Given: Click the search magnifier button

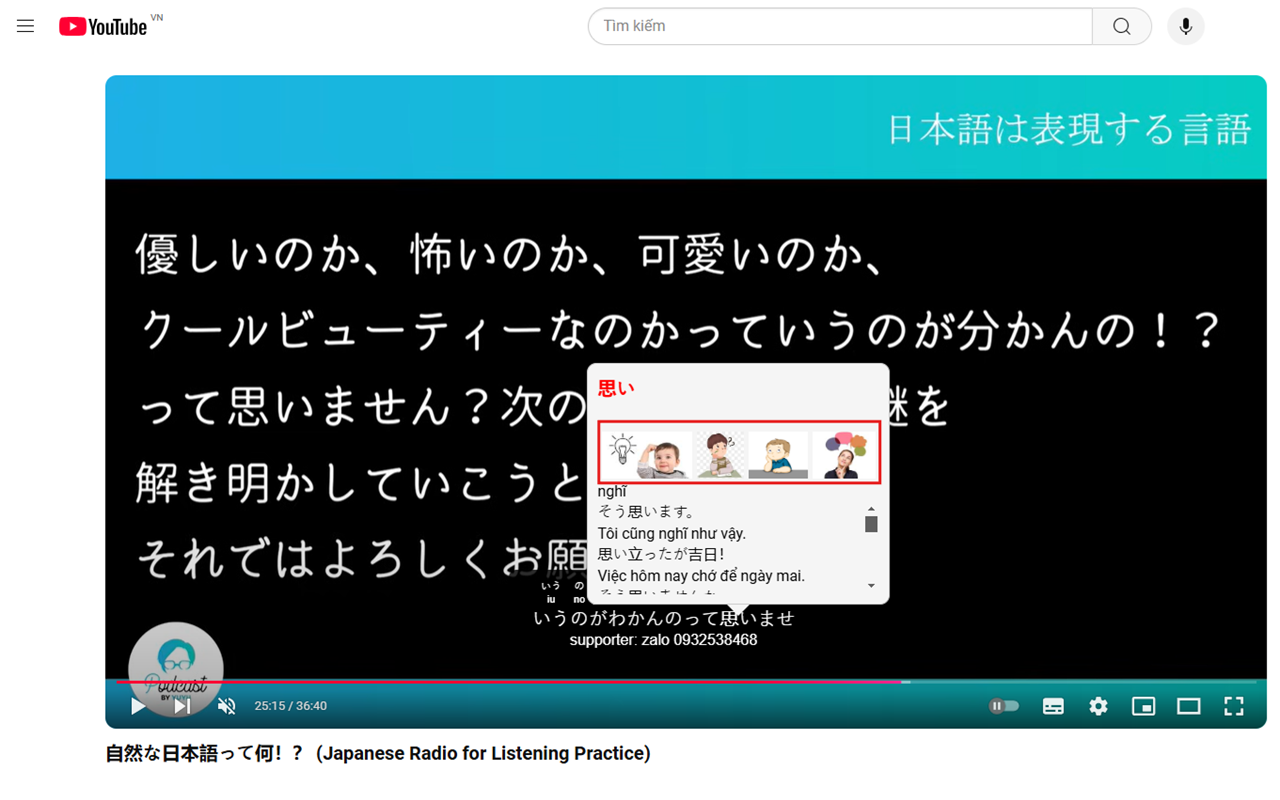Looking at the screenshot, I should point(1120,26).
